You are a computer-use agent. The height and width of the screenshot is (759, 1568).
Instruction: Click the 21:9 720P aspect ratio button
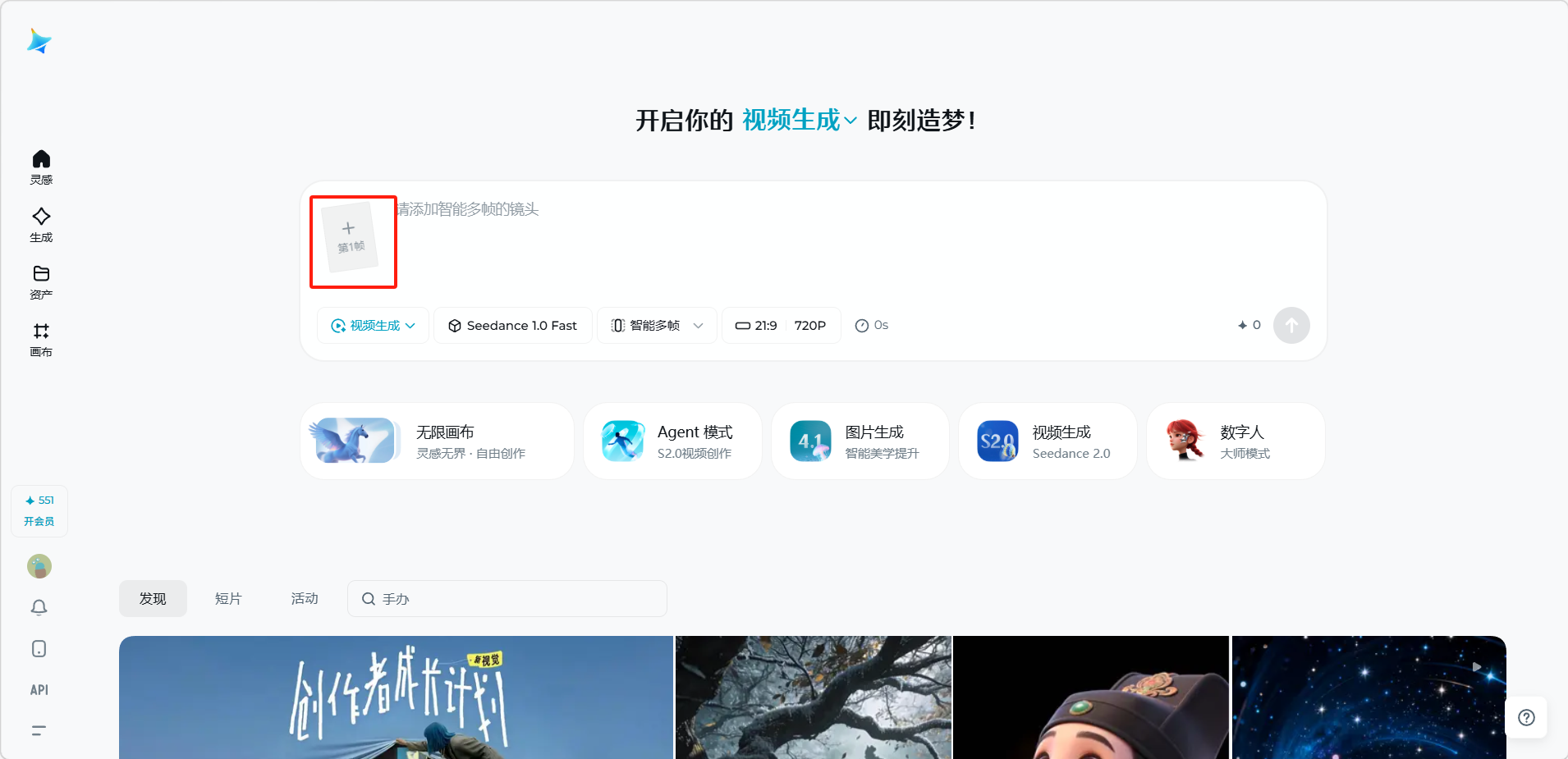coord(781,326)
